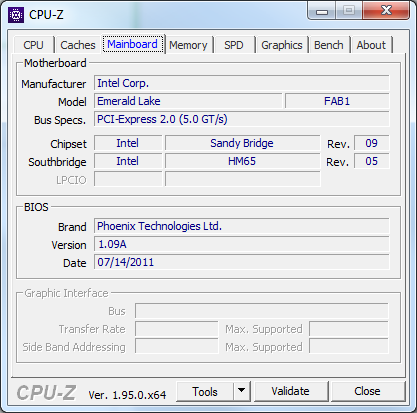Close the window with the red X

coord(386,10)
